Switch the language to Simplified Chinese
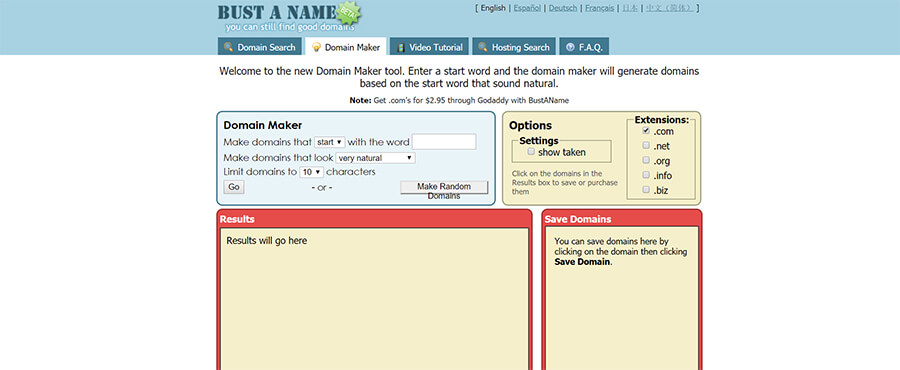 click(x=669, y=8)
